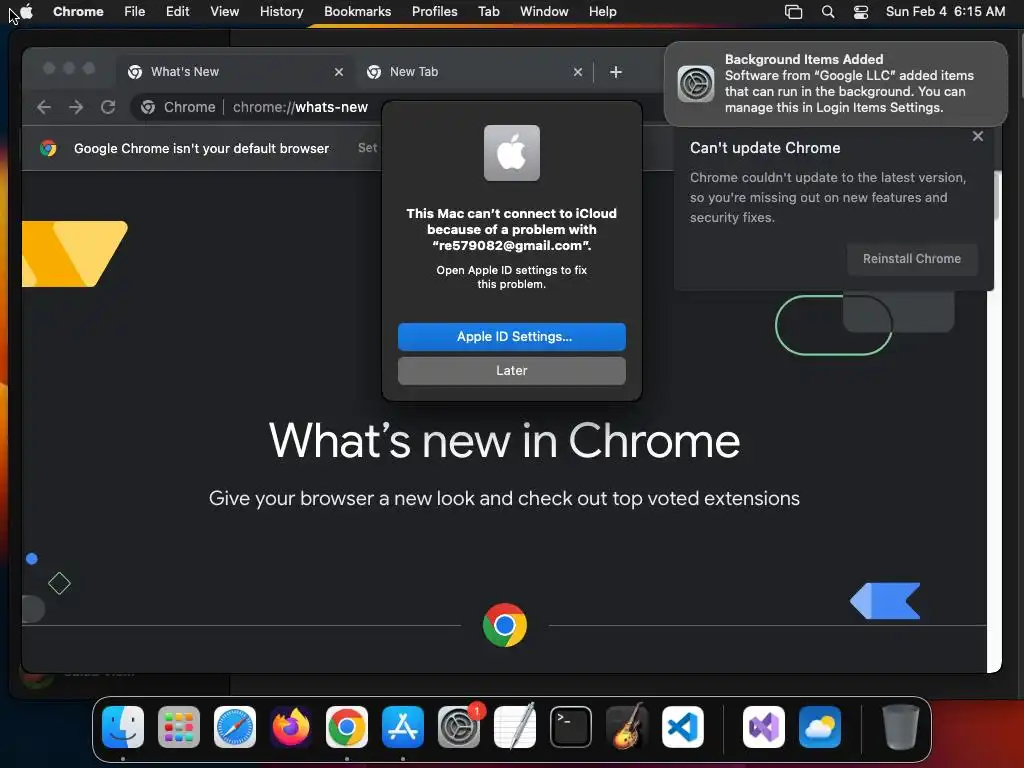Open a new browser tab

616,72
